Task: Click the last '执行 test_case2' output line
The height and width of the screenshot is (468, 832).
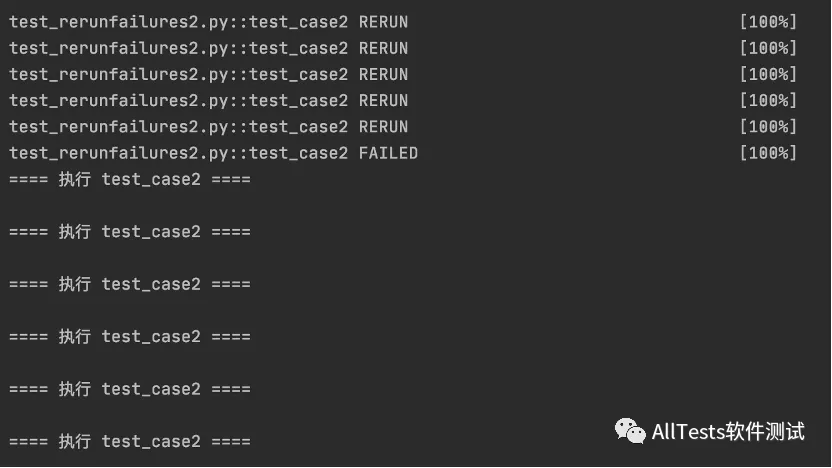Action: click(x=130, y=441)
